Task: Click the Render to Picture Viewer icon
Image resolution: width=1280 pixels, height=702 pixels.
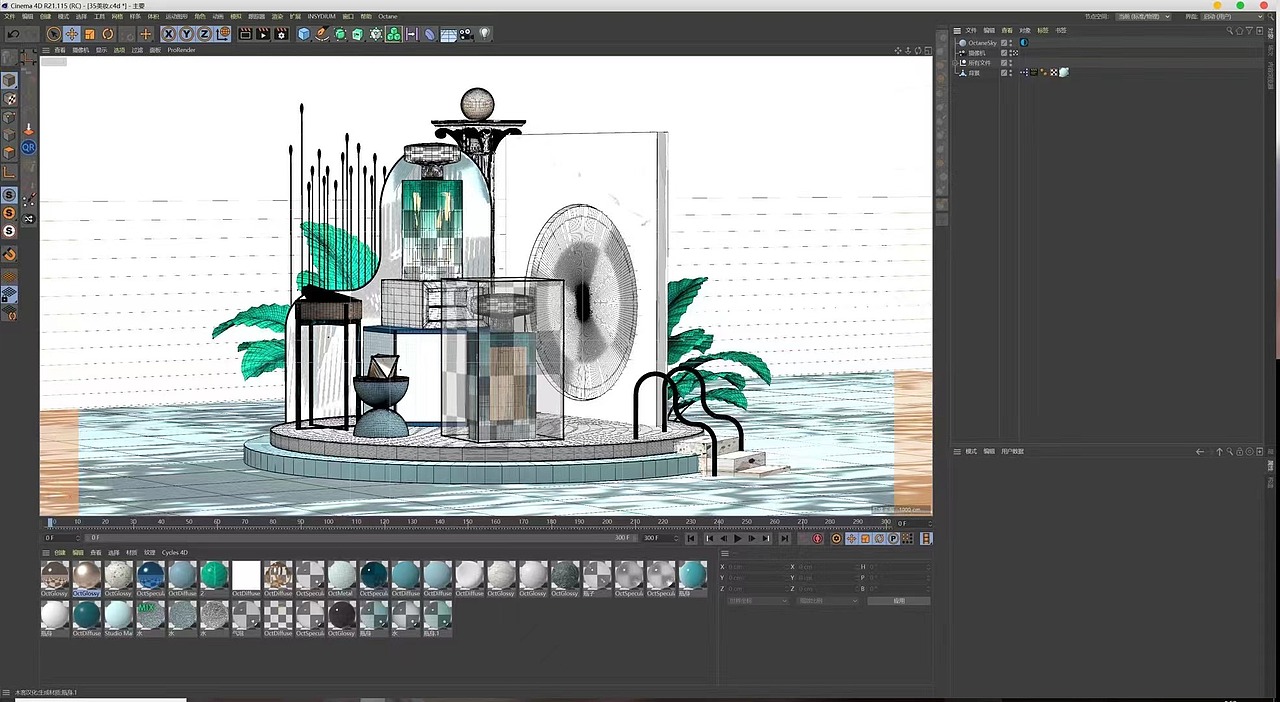Action: (263, 34)
